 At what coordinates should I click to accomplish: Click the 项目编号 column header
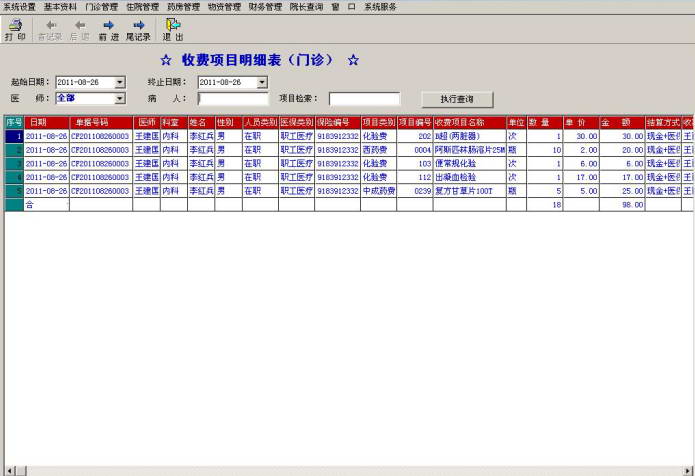click(415, 122)
